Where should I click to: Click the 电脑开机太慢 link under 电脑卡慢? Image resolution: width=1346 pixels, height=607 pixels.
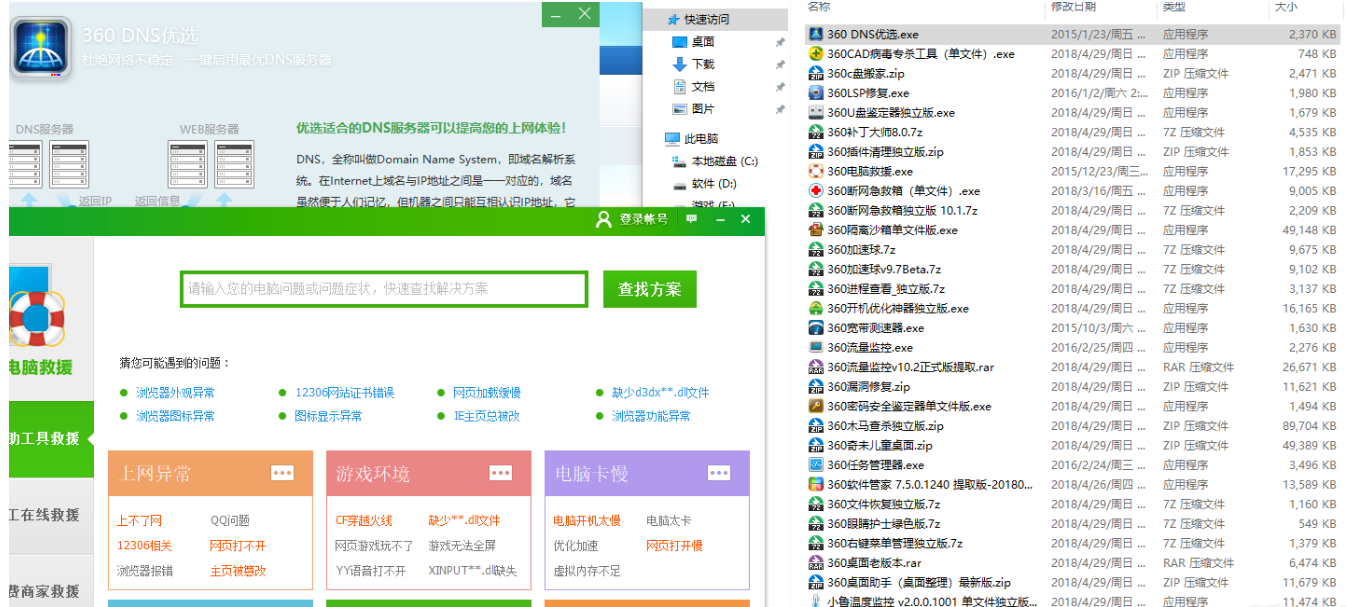tap(587, 520)
